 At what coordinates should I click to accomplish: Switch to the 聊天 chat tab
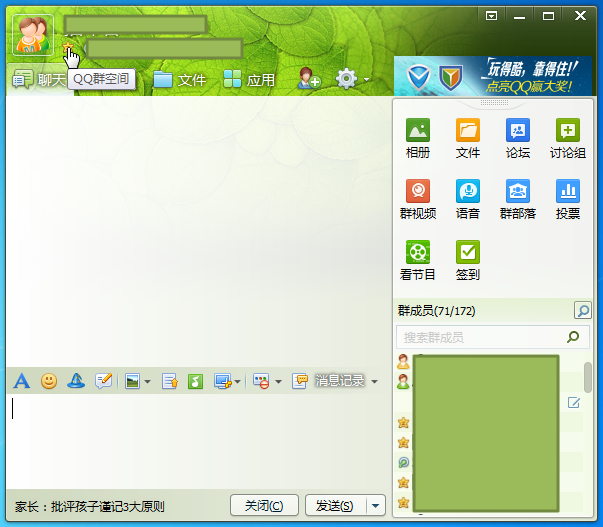[40, 80]
